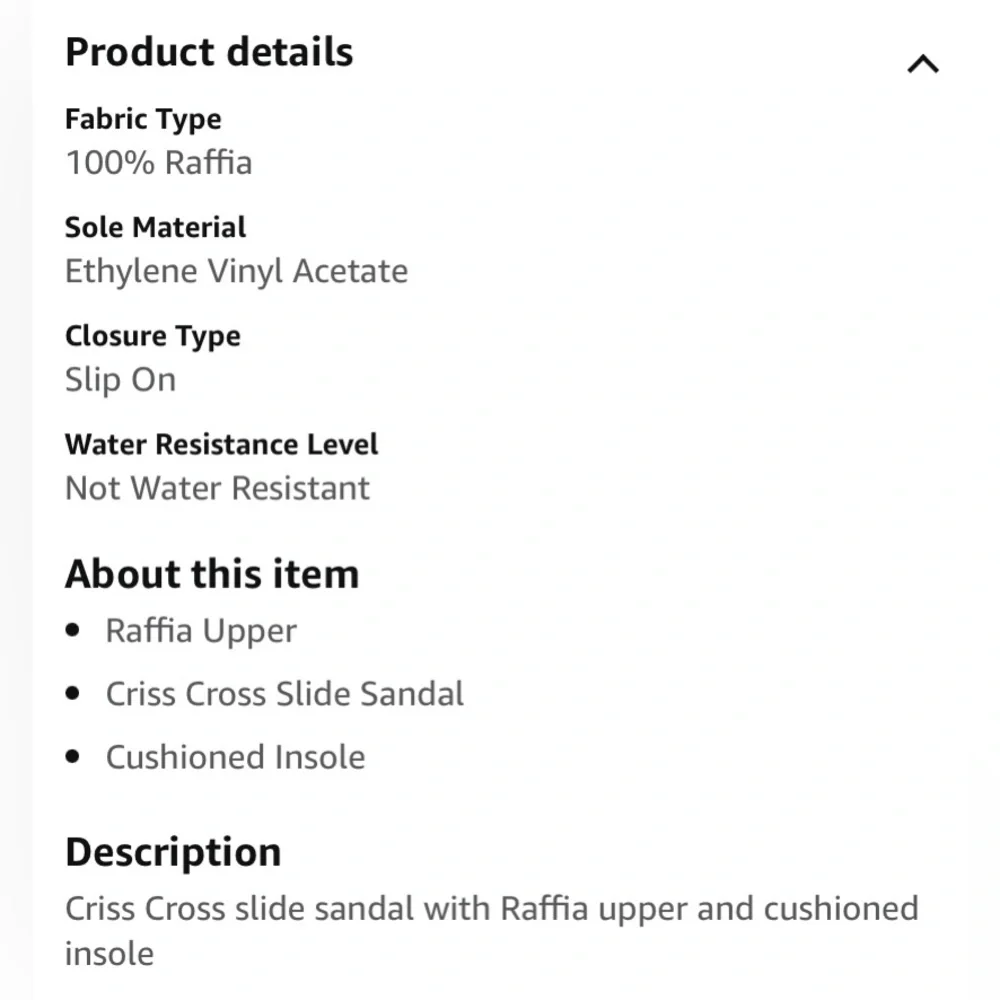Click the Product details heading
The image size is (1000, 1000).
(209, 52)
